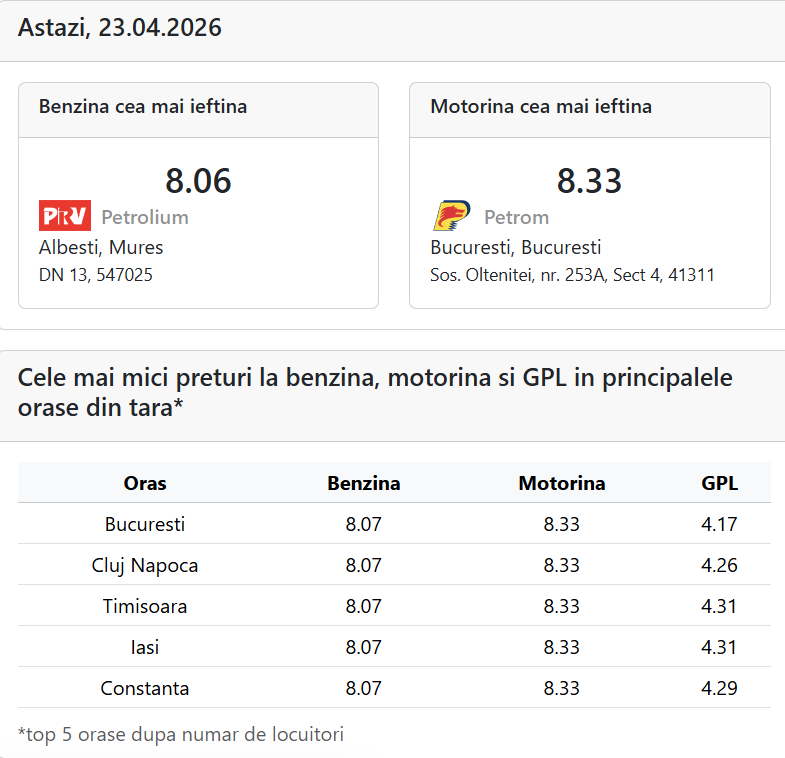This screenshot has width=785, height=758.
Task: Click the cheapest benzina price 8.06
Action: pyautogui.click(x=198, y=181)
